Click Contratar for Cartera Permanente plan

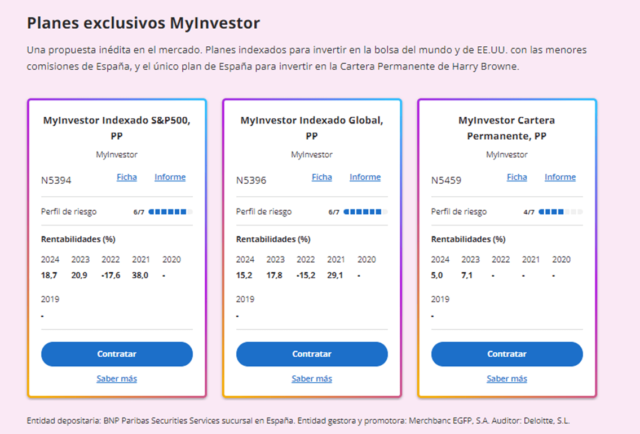[x=507, y=354]
